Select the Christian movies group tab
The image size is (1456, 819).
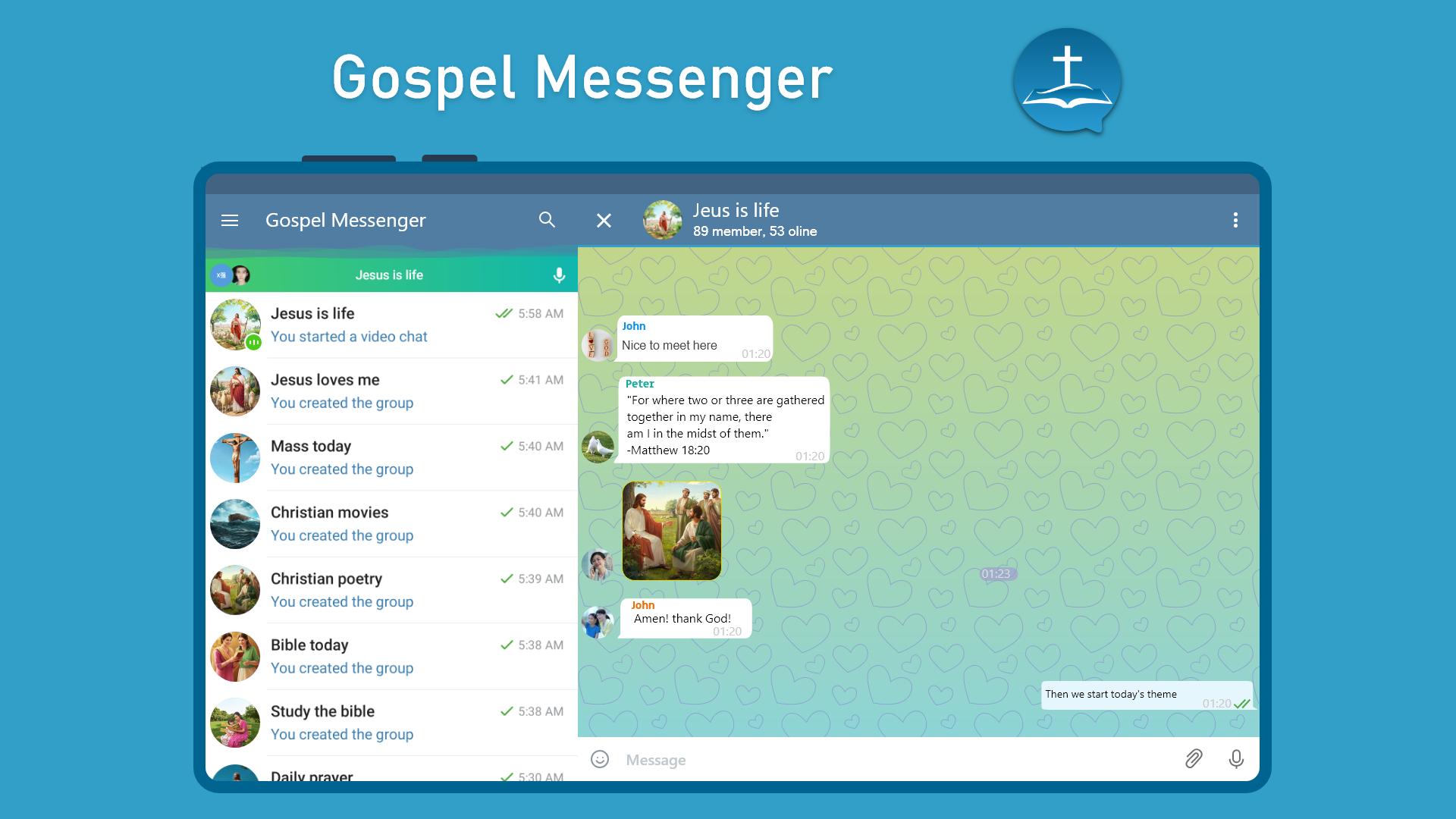pos(389,524)
